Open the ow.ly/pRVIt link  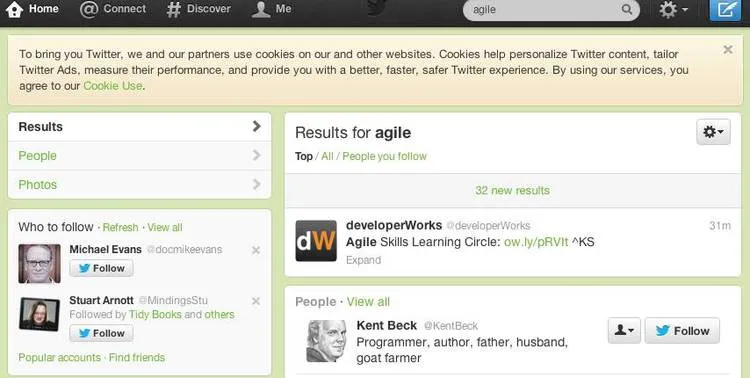tap(536, 242)
